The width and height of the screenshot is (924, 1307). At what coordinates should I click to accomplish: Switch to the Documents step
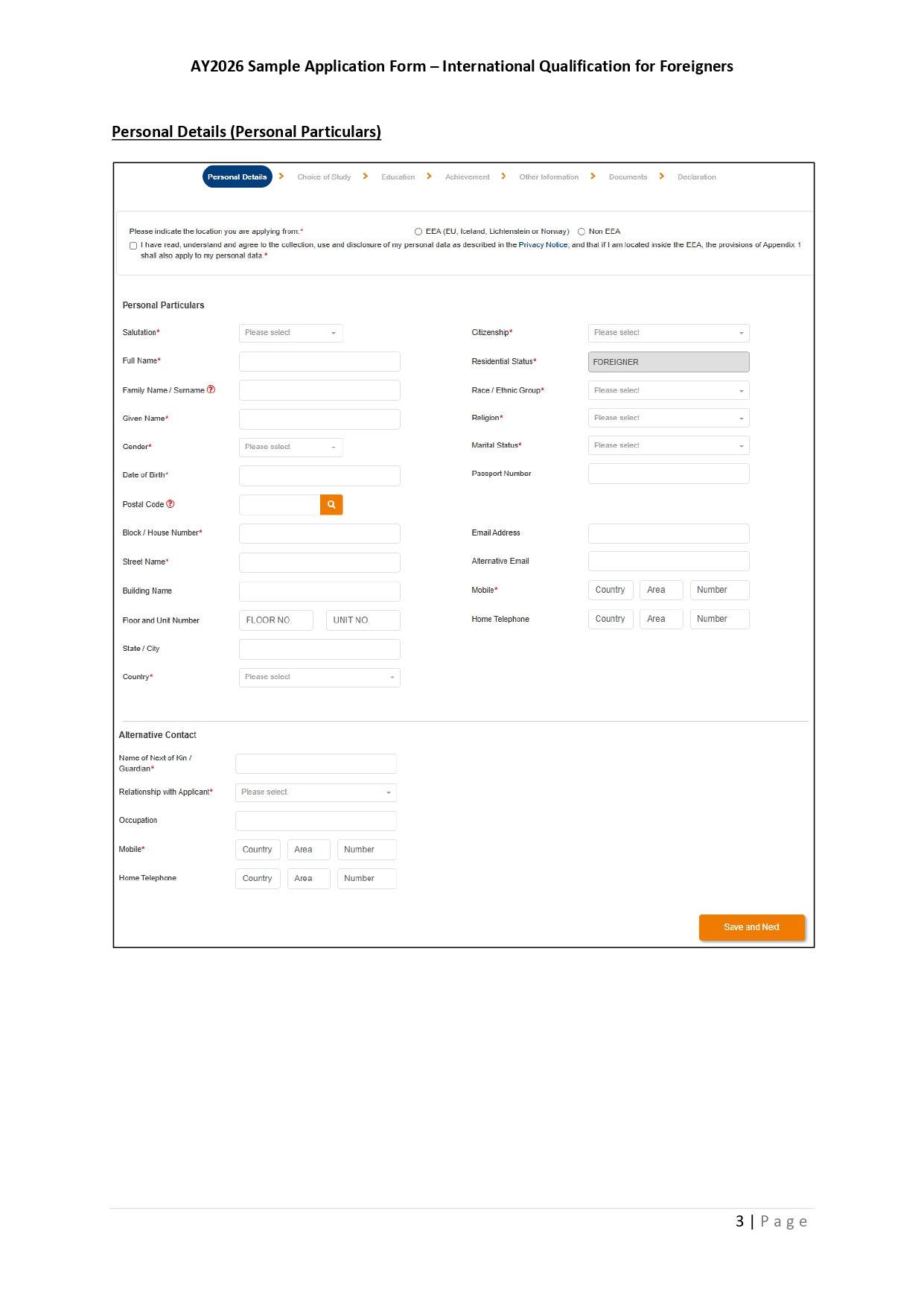click(628, 177)
